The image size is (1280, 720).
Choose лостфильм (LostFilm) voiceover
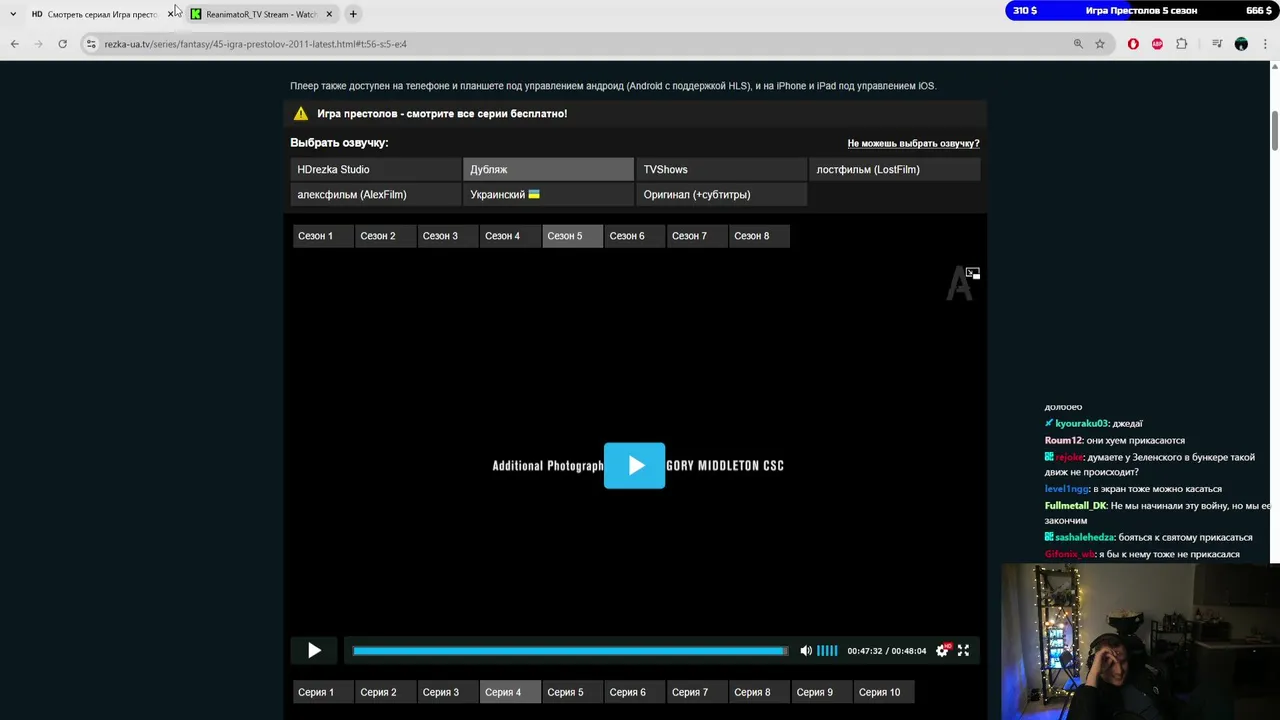pos(894,169)
